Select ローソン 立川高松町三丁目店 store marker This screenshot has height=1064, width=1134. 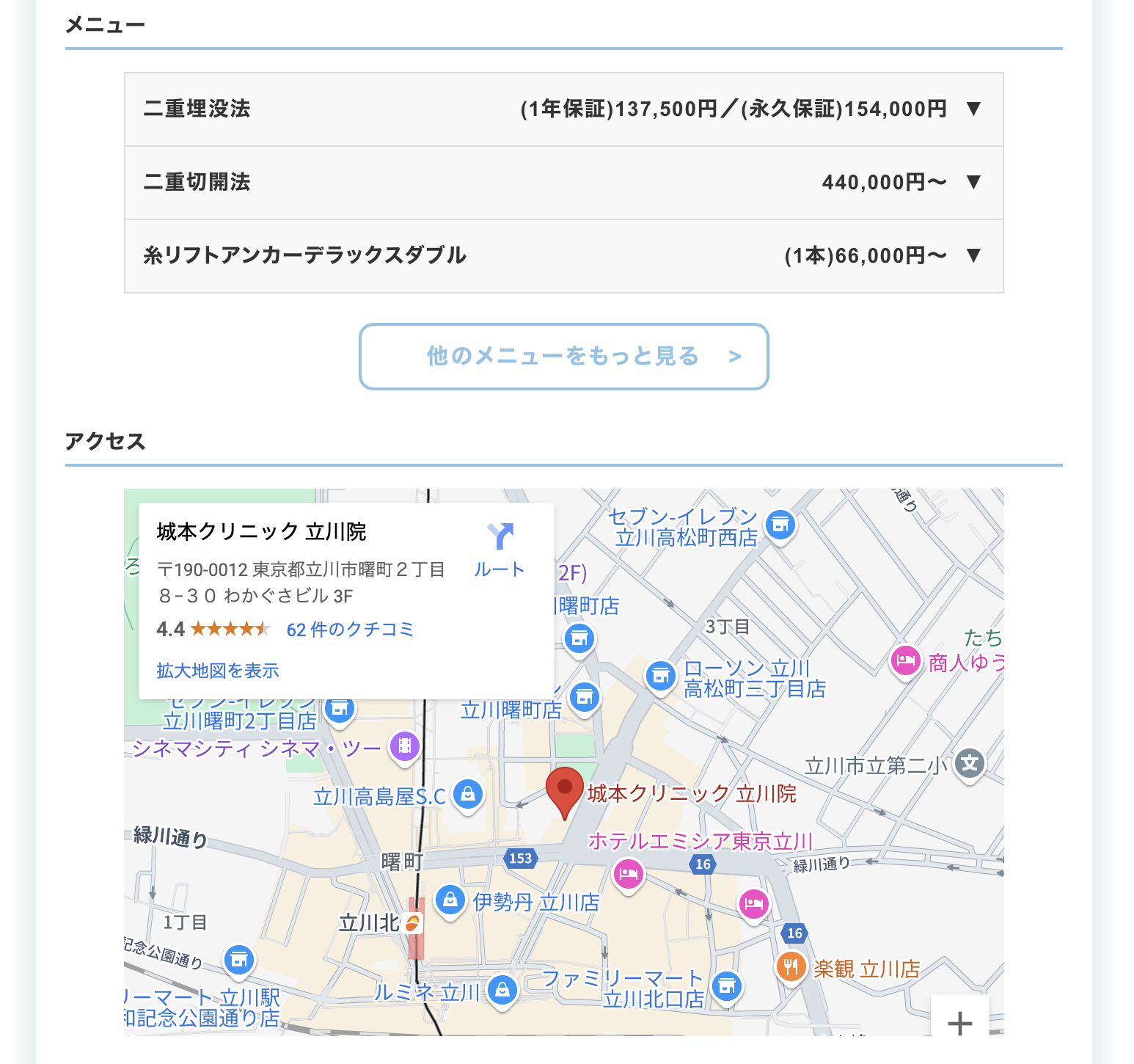pyautogui.click(x=660, y=676)
